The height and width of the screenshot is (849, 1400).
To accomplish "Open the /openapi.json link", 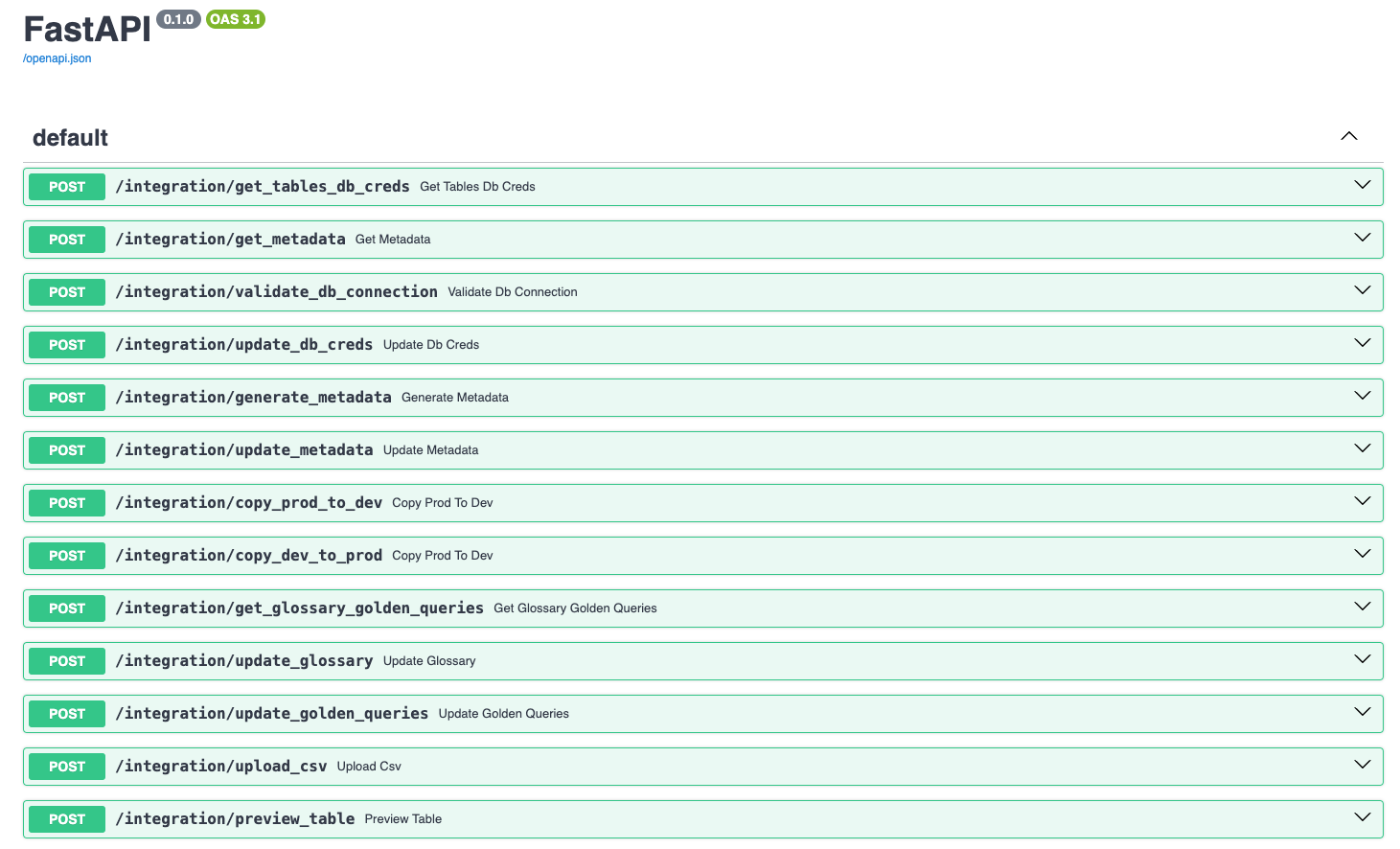I will (57, 58).
